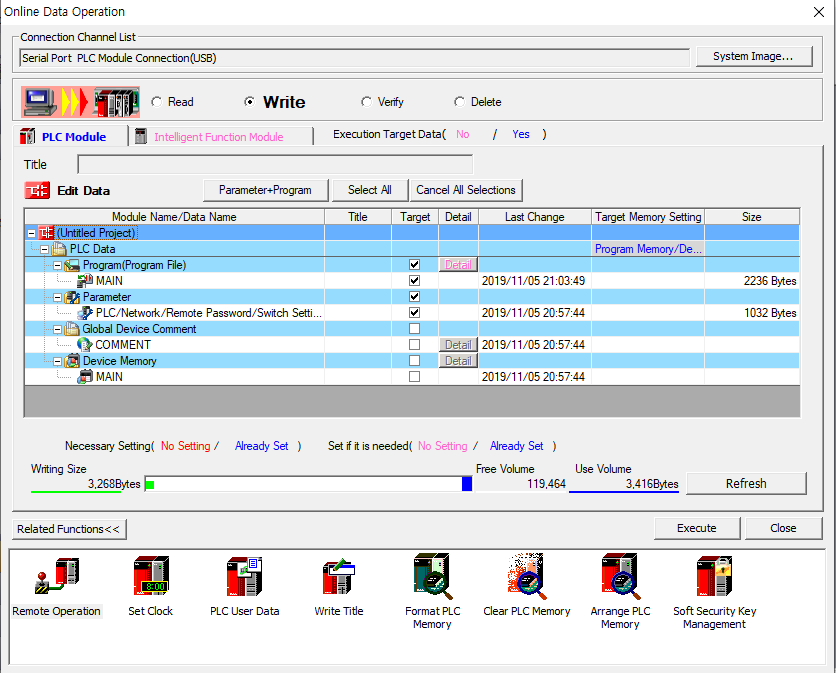
Task: Select the Read radio button
Action: [x=156, y=102]
